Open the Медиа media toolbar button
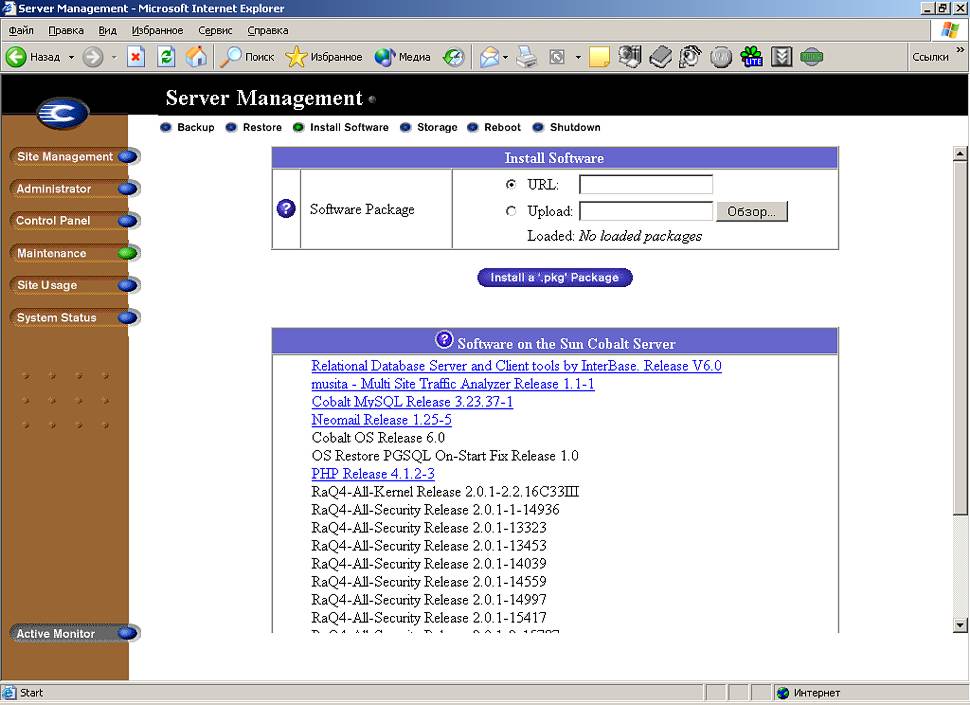The height and width of the screenshot is (705, 970). click(402, 57)
